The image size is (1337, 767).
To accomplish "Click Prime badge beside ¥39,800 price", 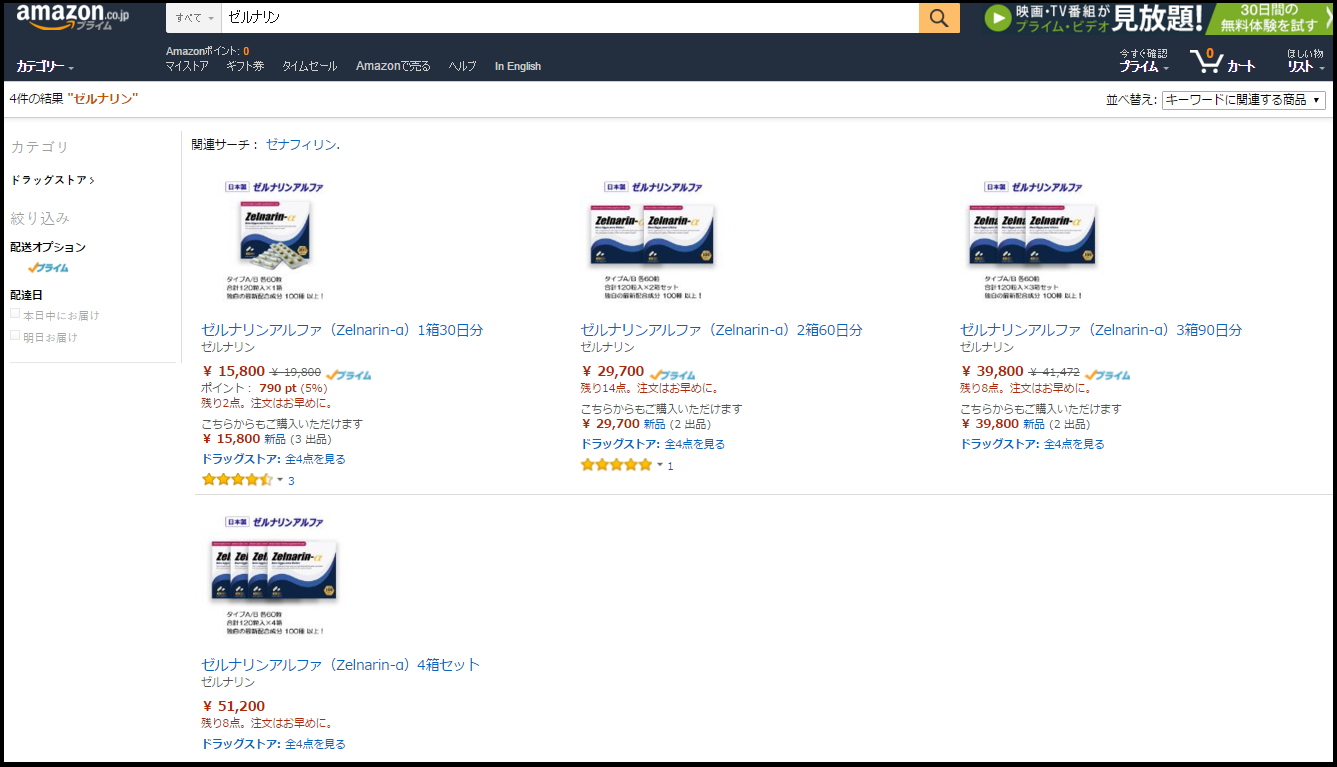I will (x=1108, y=375).
